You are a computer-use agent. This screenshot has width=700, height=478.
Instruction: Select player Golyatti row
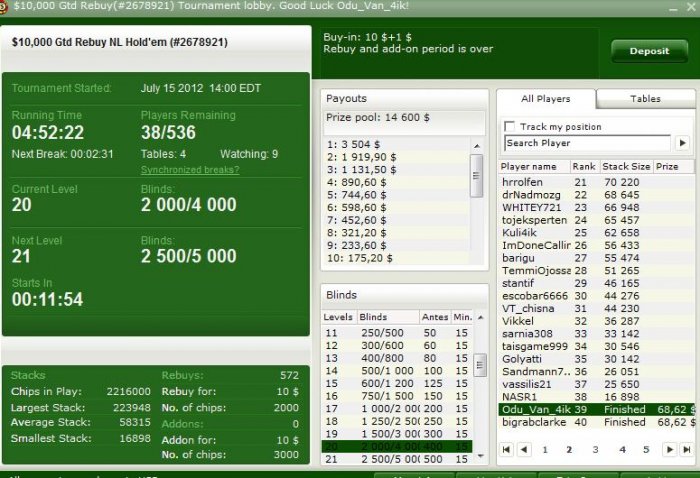[596, 359]
